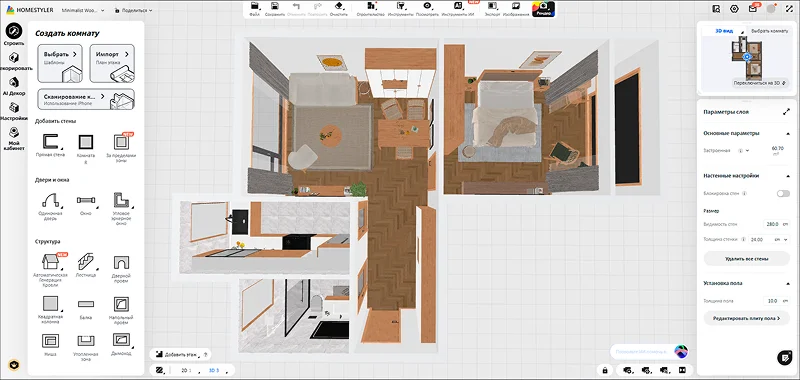Image resolution: width=800 pixels, height=380 pixels.
Task: Open the Рендер render button
Action: [543, 9]
